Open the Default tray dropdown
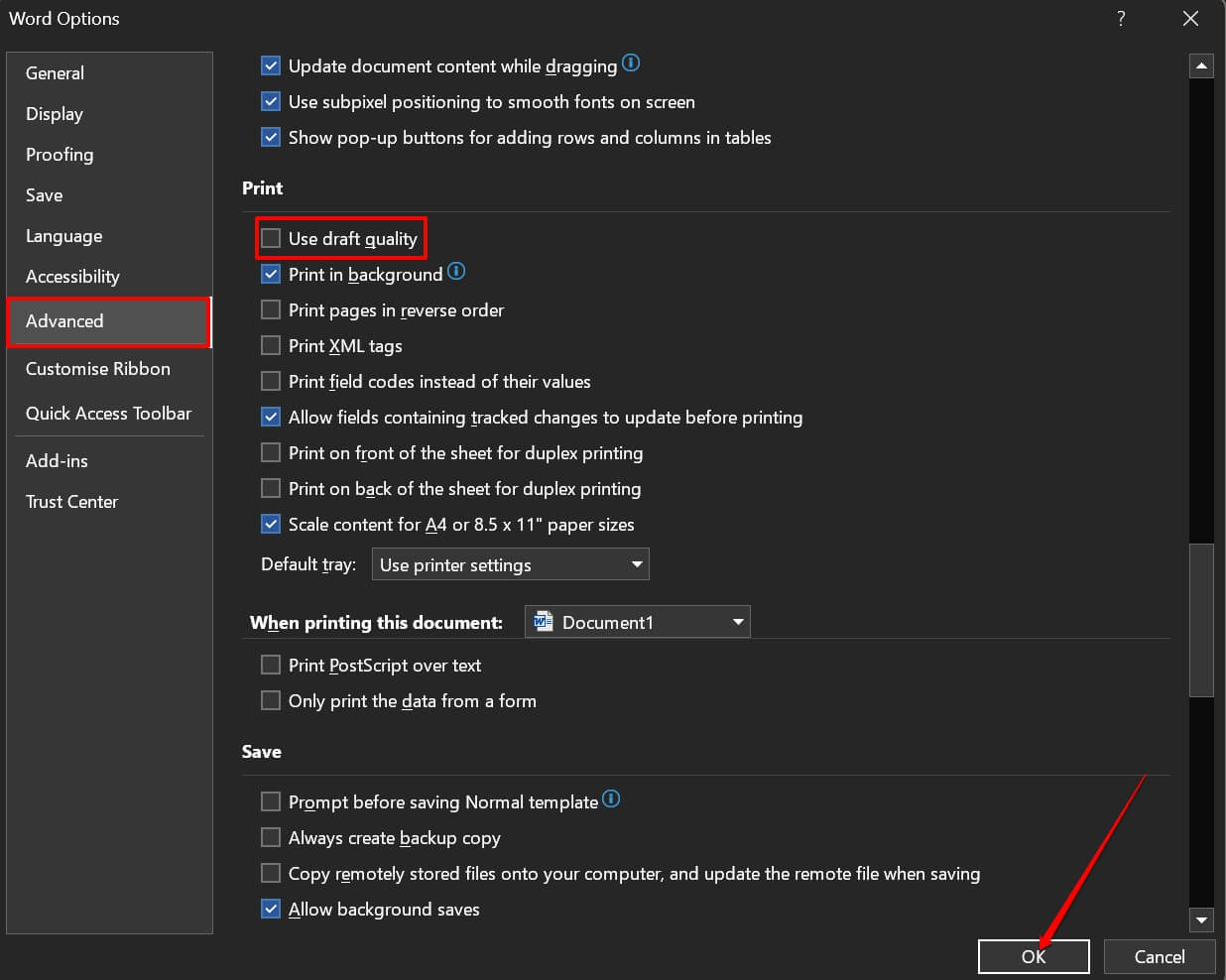 point(637,563)
